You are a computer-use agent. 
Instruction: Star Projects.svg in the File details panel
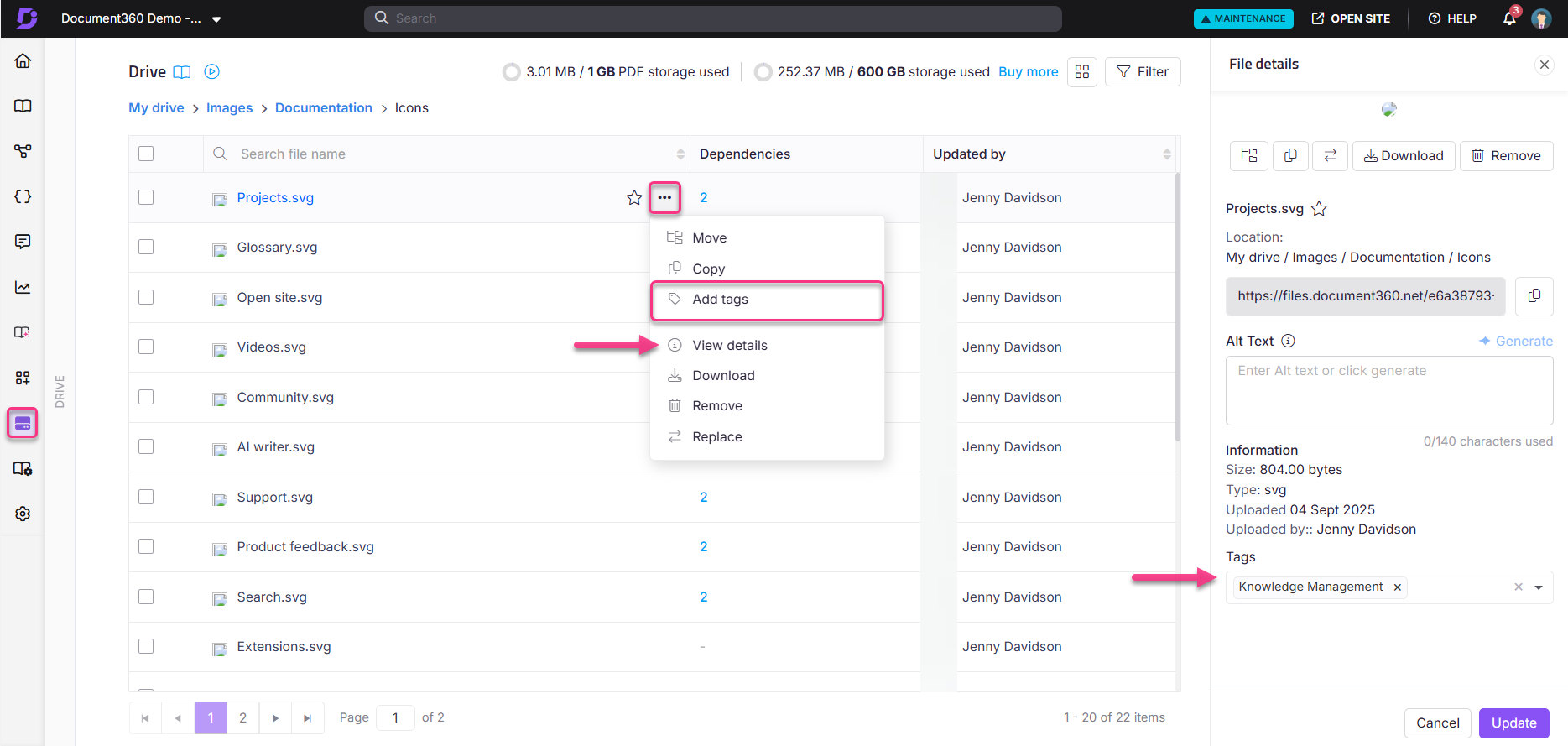pos(1319,209)
